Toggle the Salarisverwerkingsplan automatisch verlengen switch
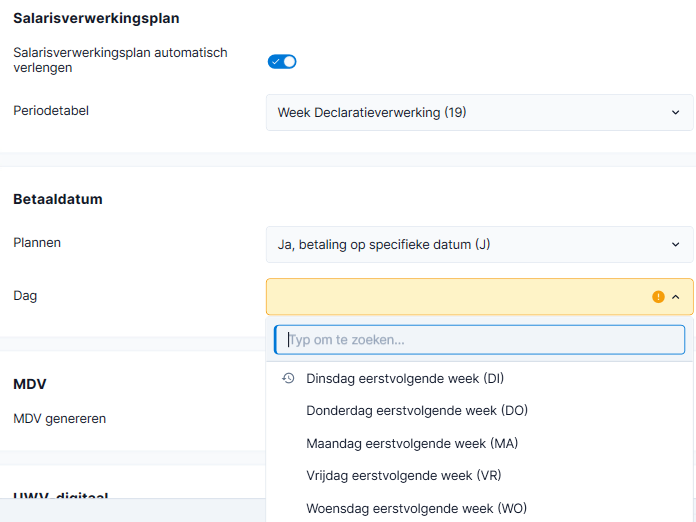696x522 pixels. pyautogui.click(x=282, y=62)
